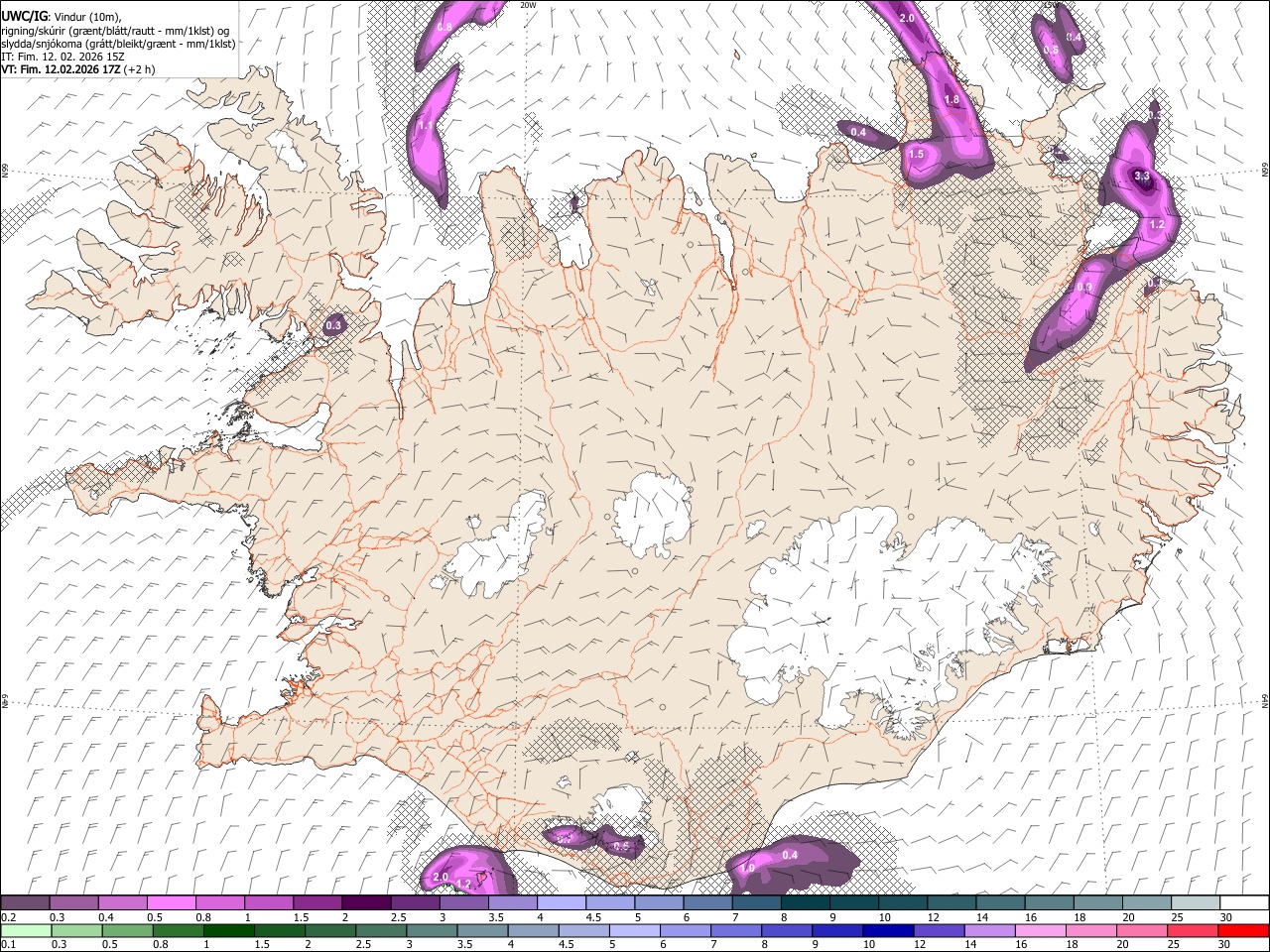Screen dimensions: 1270x952
Task: Click the pale green 0.1–0.3 swatch in lower legend
Action: pos(26,930)
